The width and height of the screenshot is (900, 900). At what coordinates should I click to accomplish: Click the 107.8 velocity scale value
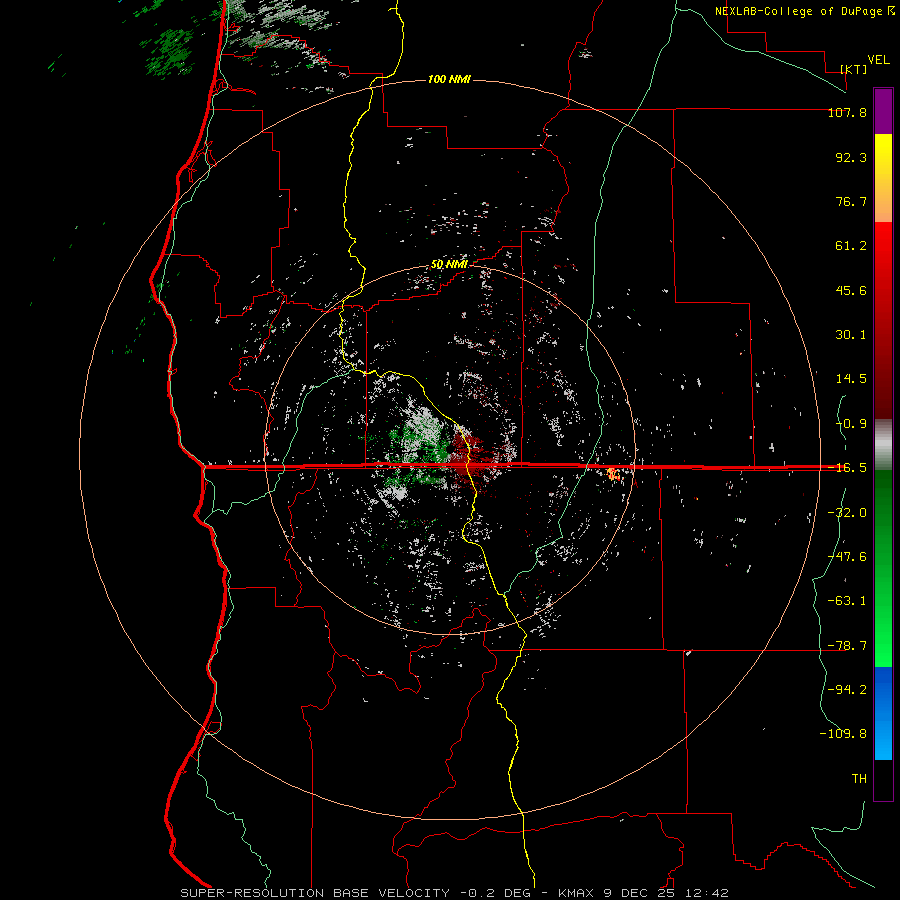[847, 112]
